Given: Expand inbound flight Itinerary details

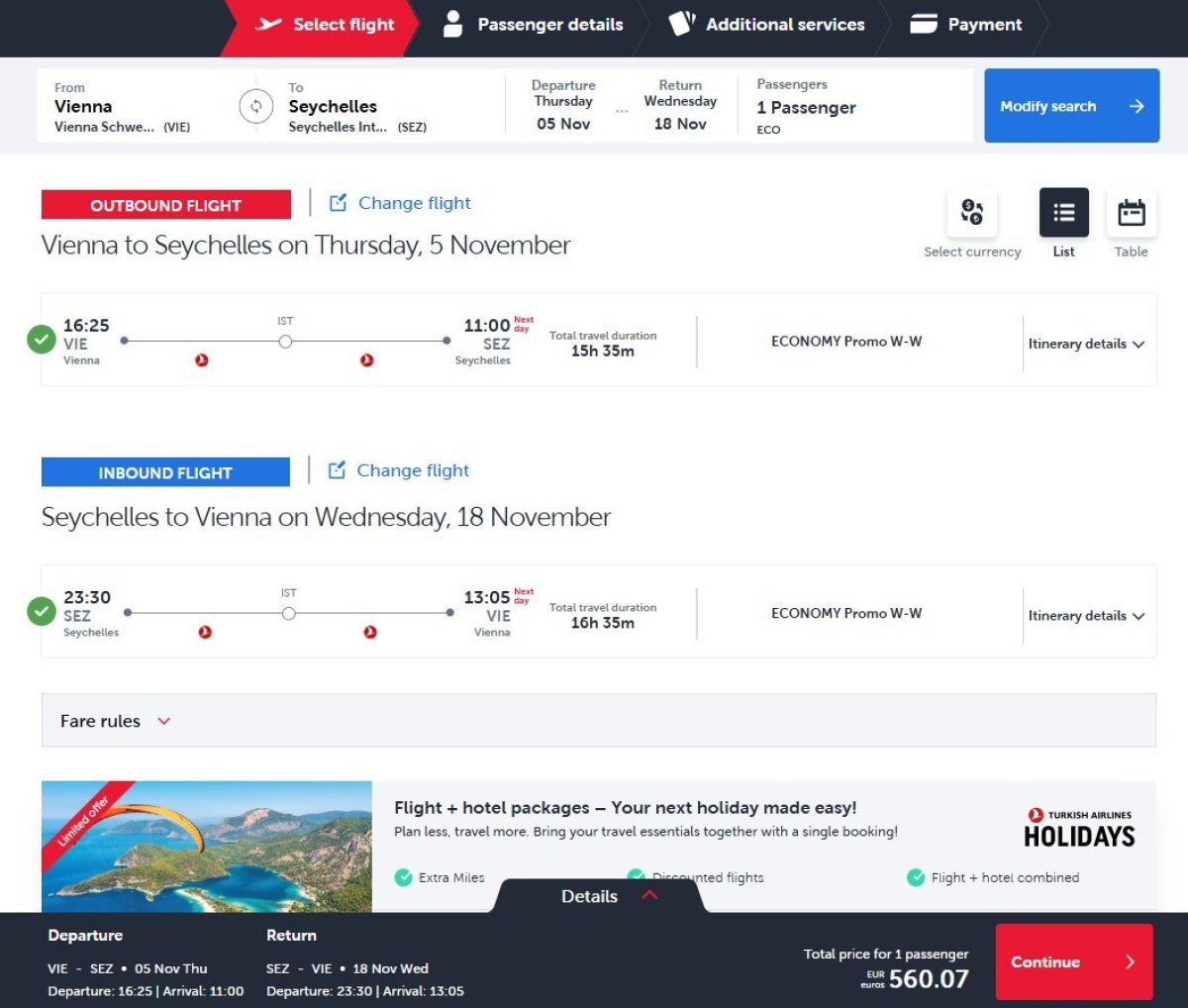Looking at the screenshot, I should tap(1086, 616).
